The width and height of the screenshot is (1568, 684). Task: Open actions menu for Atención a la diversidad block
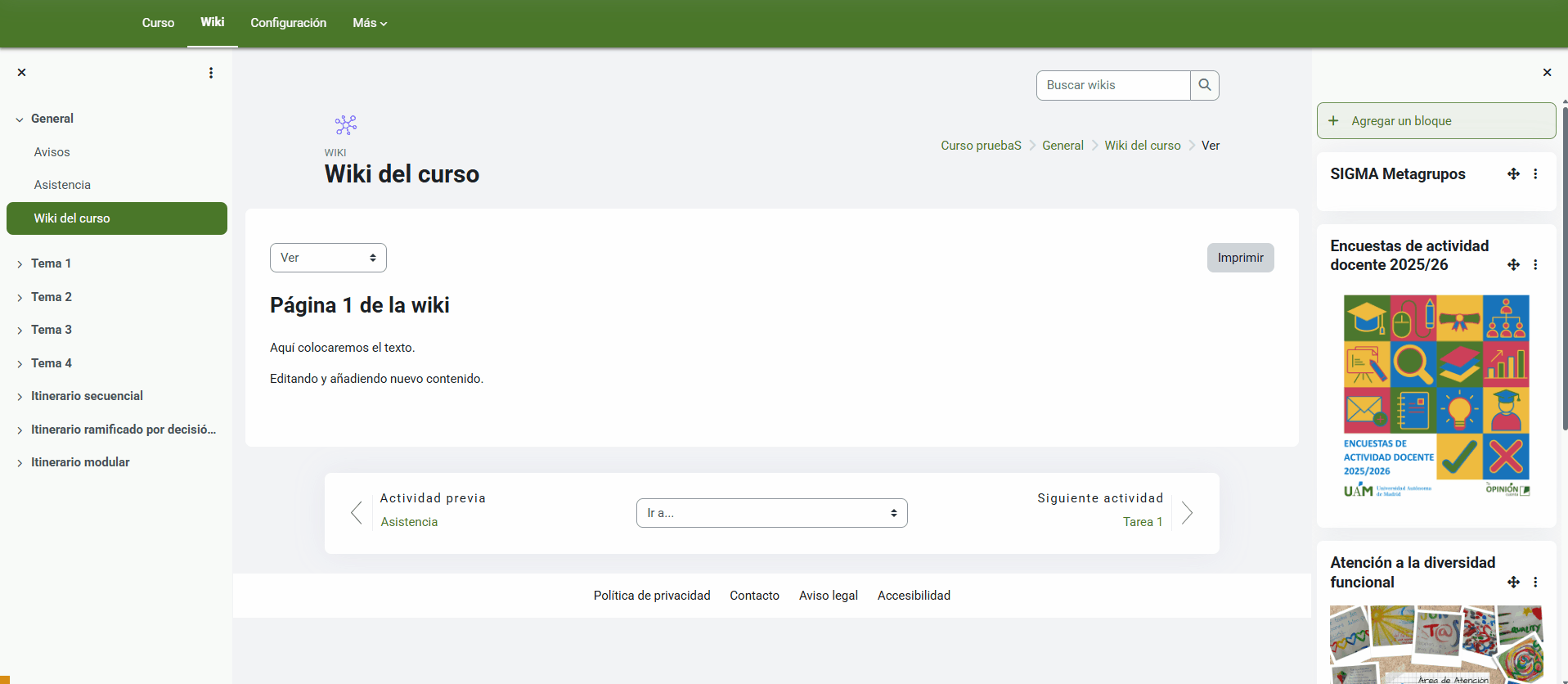pyautogui.click(x=1535, y=583)
